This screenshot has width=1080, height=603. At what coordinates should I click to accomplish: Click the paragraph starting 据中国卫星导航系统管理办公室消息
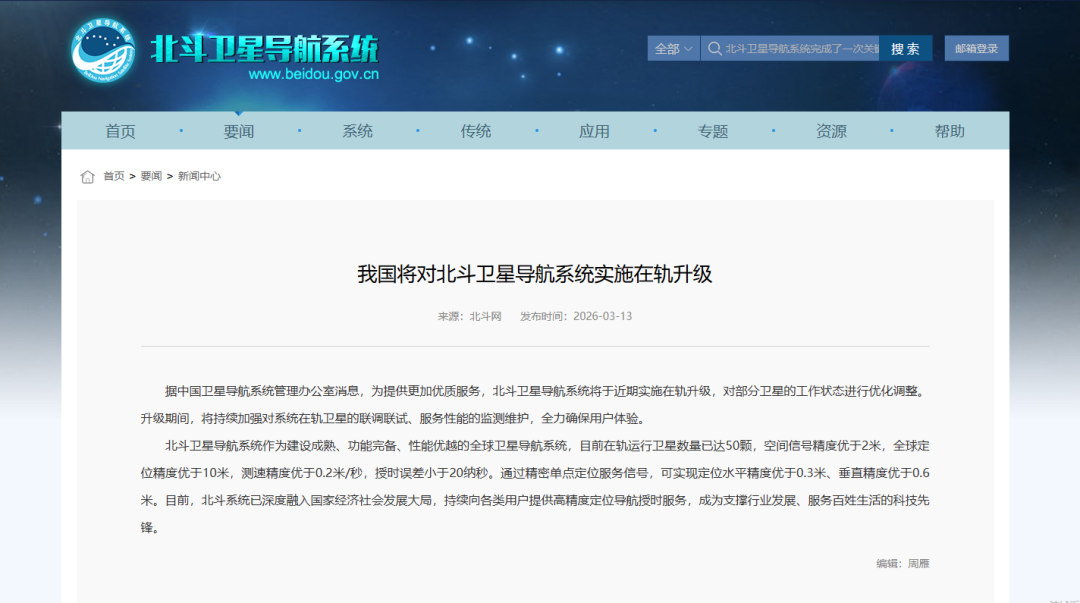pos(535,405)
